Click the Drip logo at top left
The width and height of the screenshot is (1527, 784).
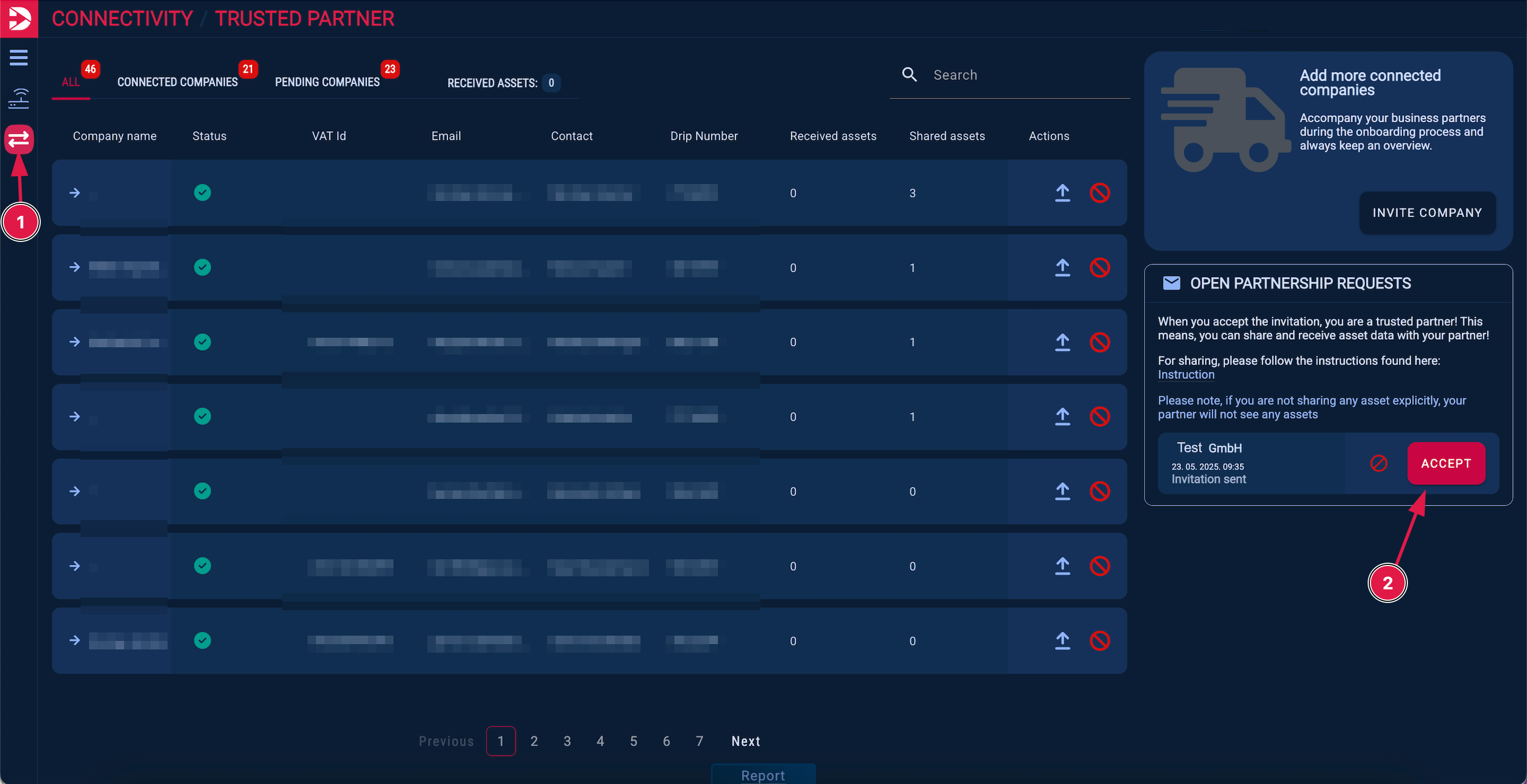(18, 18)
